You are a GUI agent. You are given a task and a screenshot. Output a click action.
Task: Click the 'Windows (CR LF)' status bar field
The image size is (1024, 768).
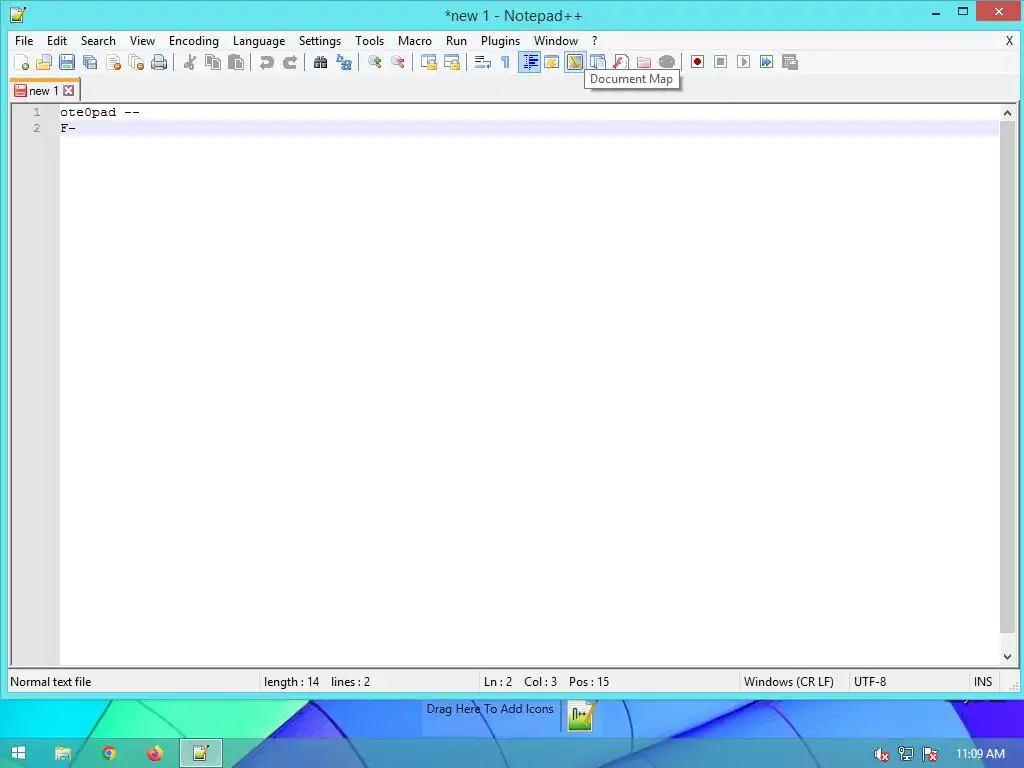(789, 682)
